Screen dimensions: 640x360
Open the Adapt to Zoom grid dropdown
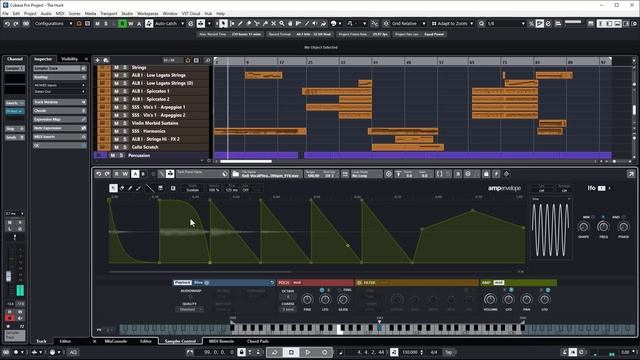[x=452, y=24]
